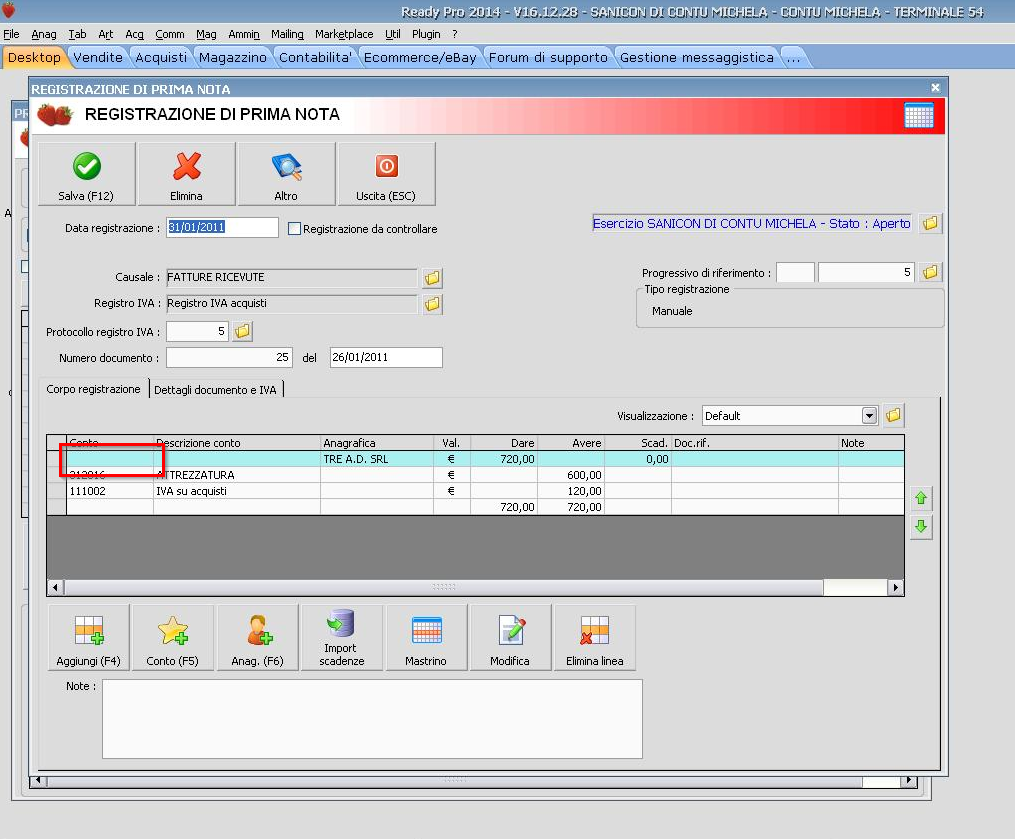Select the ATTREZZATURA row description
Viewport: 1015px width, 839px height.
tap(237, 475)
